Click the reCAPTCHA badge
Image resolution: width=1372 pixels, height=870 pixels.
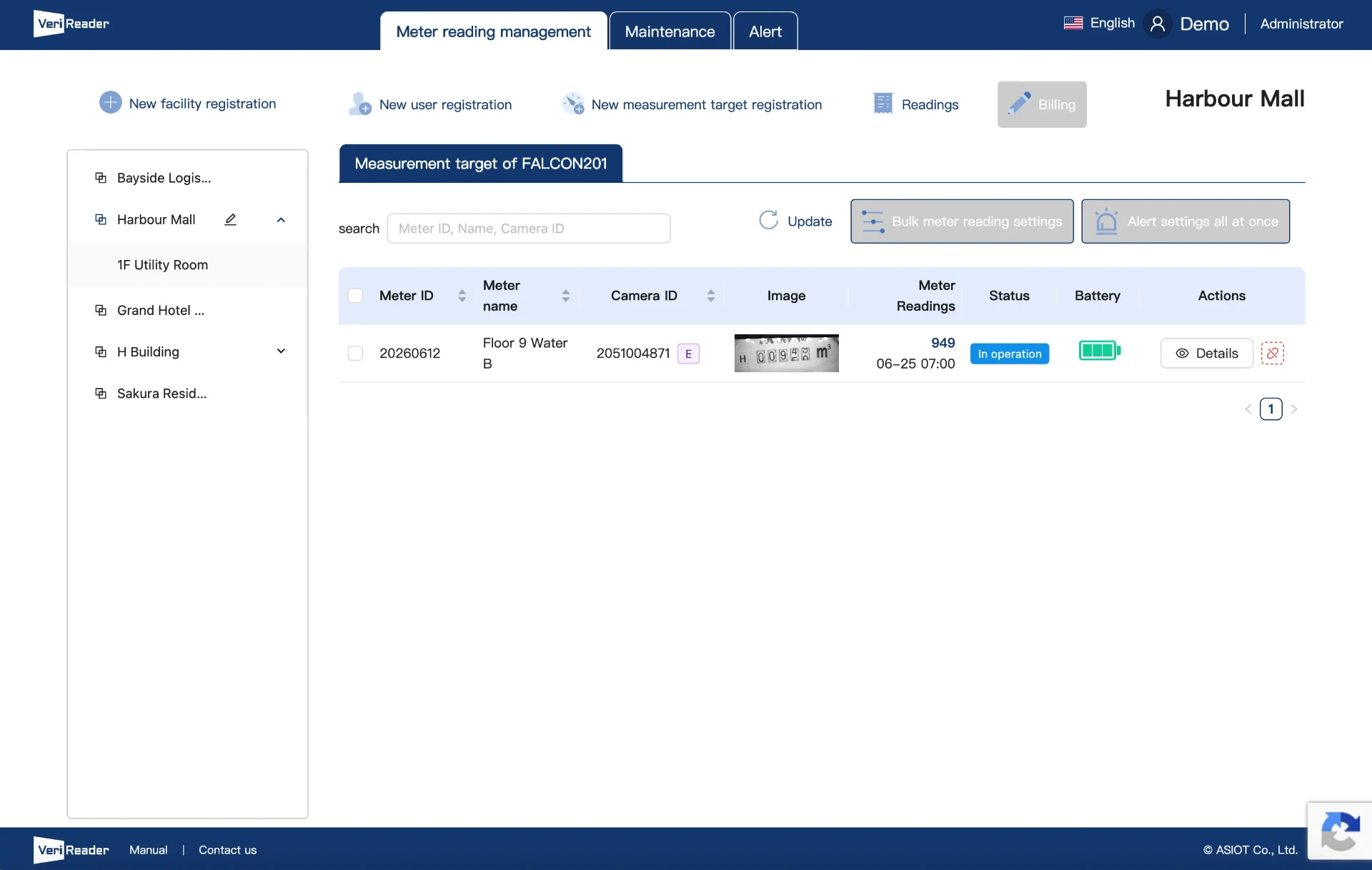point(1339,831)
